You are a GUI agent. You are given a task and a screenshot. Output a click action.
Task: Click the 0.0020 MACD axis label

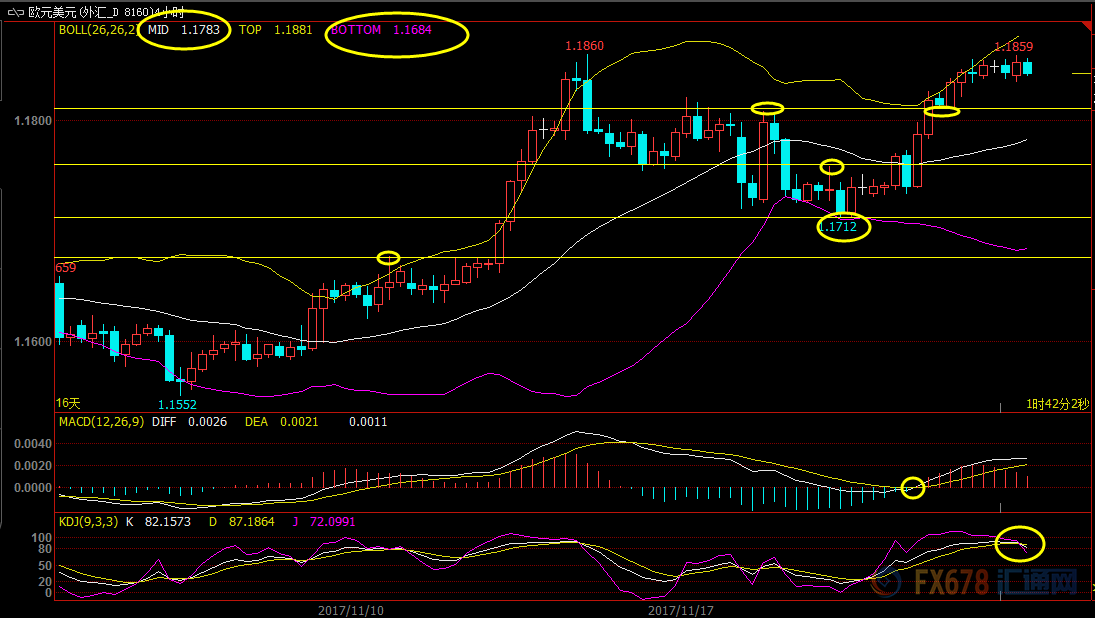click(33, 466)
